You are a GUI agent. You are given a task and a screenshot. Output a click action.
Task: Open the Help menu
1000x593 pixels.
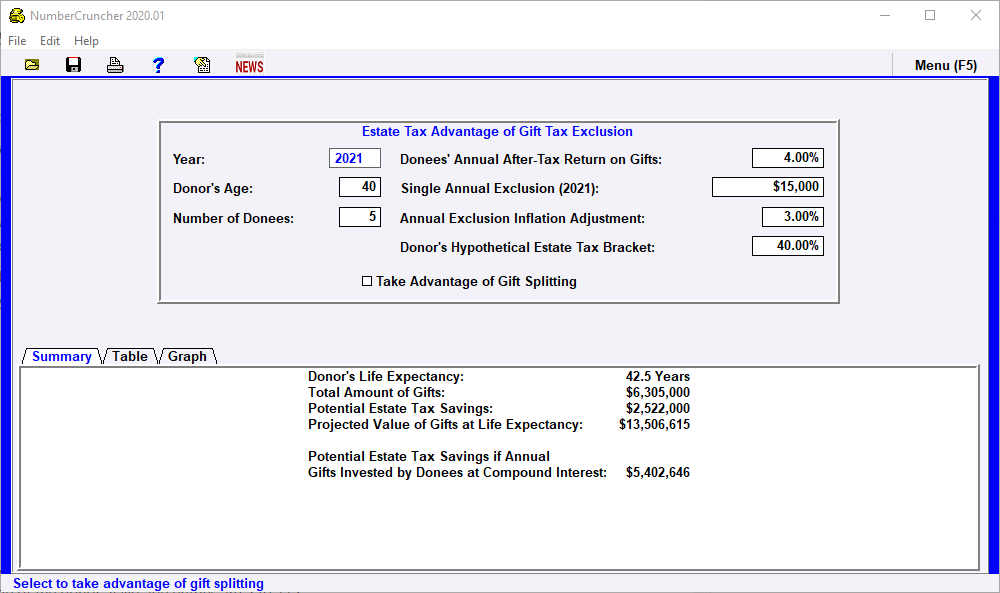click(86, 41)
